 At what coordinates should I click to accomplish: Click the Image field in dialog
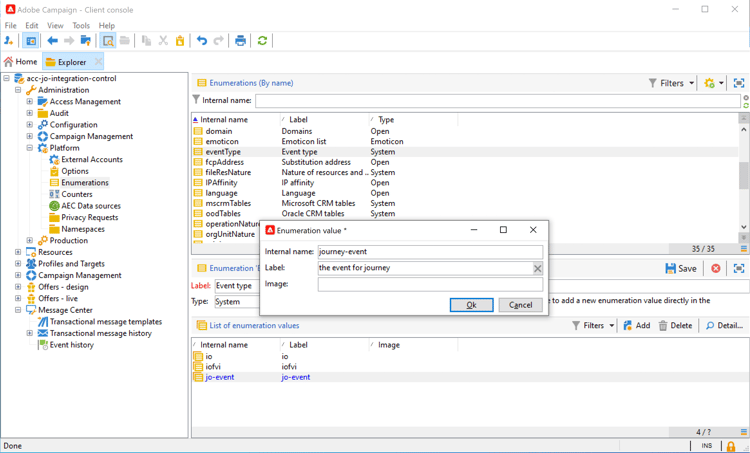coord(430,285)
